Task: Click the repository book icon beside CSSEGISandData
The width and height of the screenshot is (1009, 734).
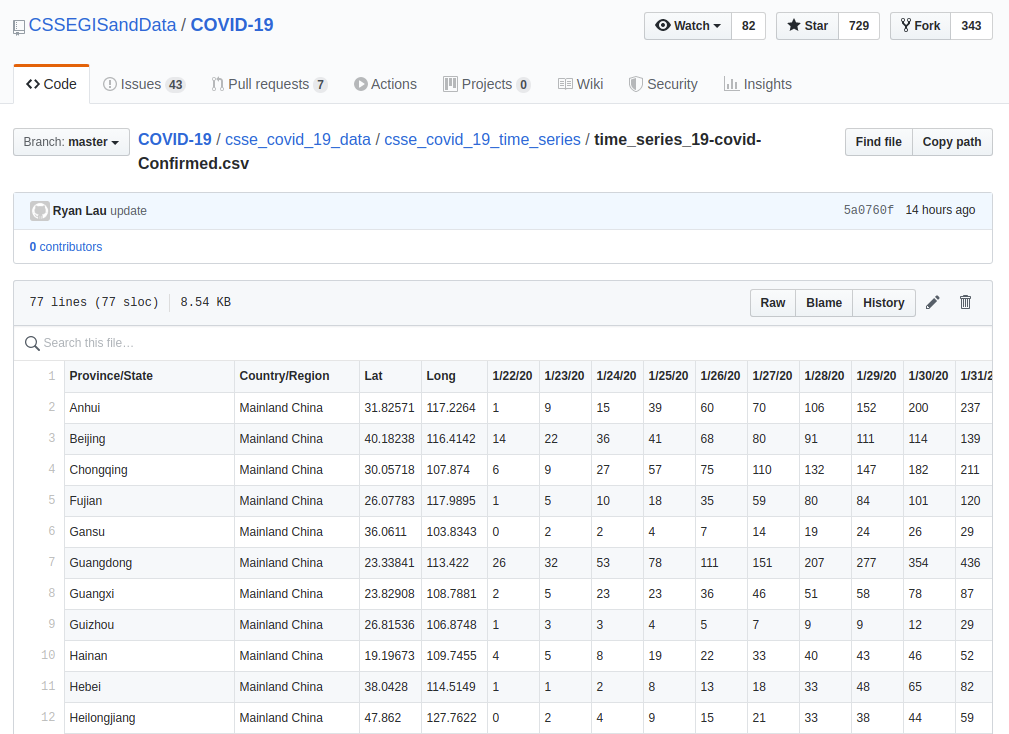Action: click(x=19, y=27)
